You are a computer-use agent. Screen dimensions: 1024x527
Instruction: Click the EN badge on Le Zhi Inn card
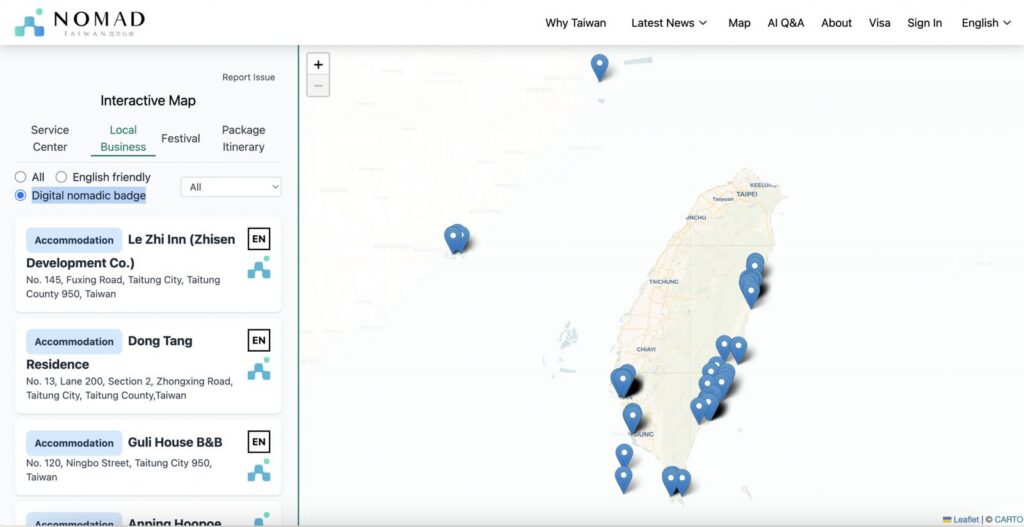(x=259, y=238)
